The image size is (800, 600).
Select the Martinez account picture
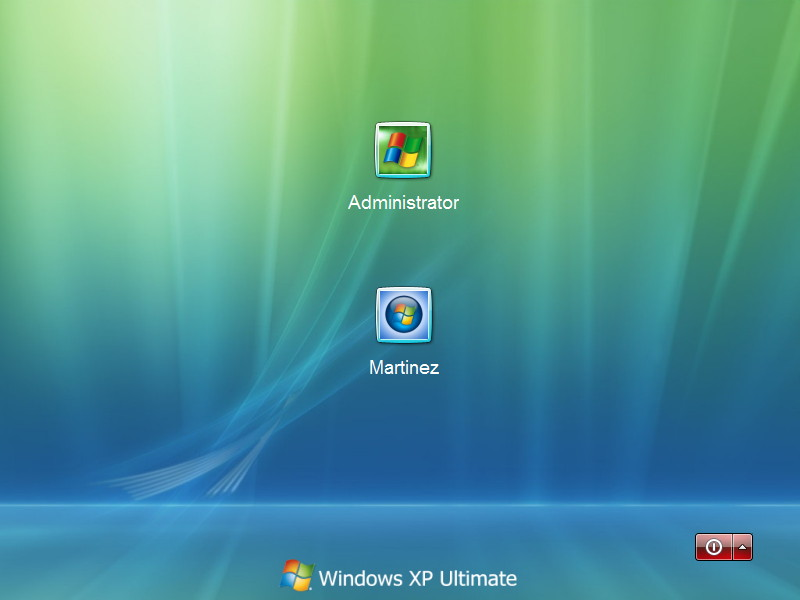tap(404, 315)
